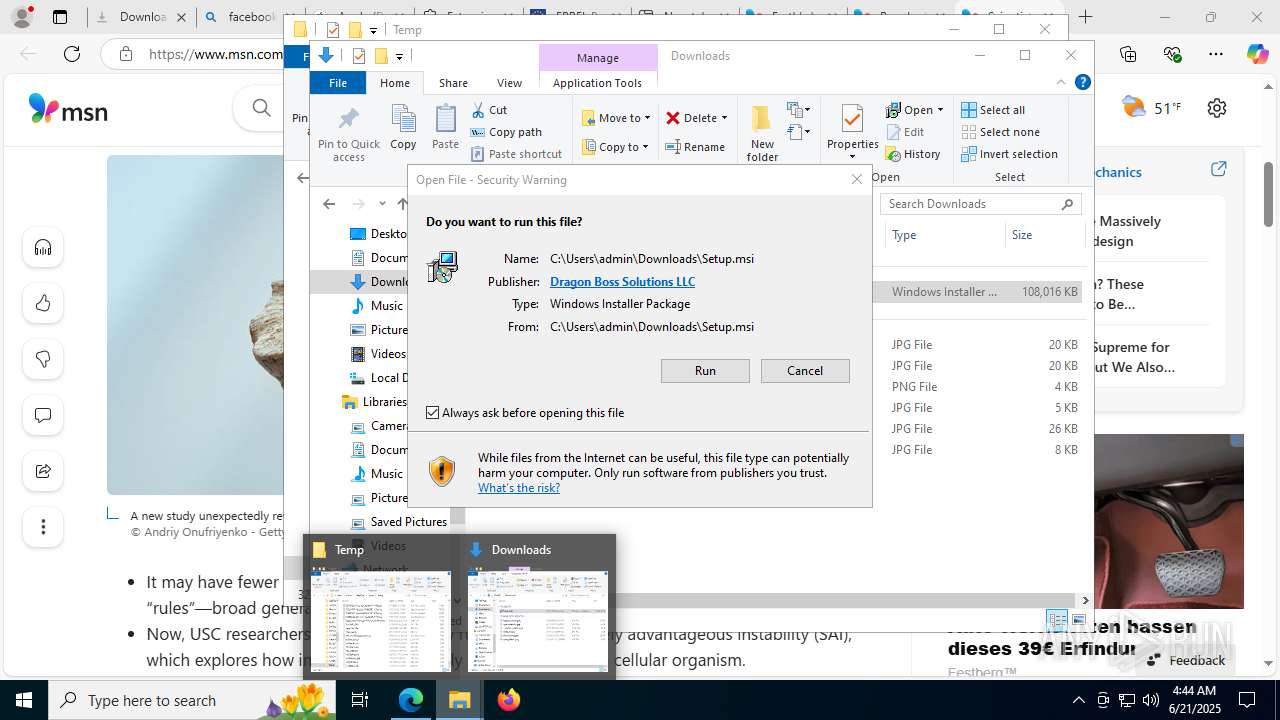Select Music under This PC
This screenshot has width=1280, height=720.
(x=376, y=306)
